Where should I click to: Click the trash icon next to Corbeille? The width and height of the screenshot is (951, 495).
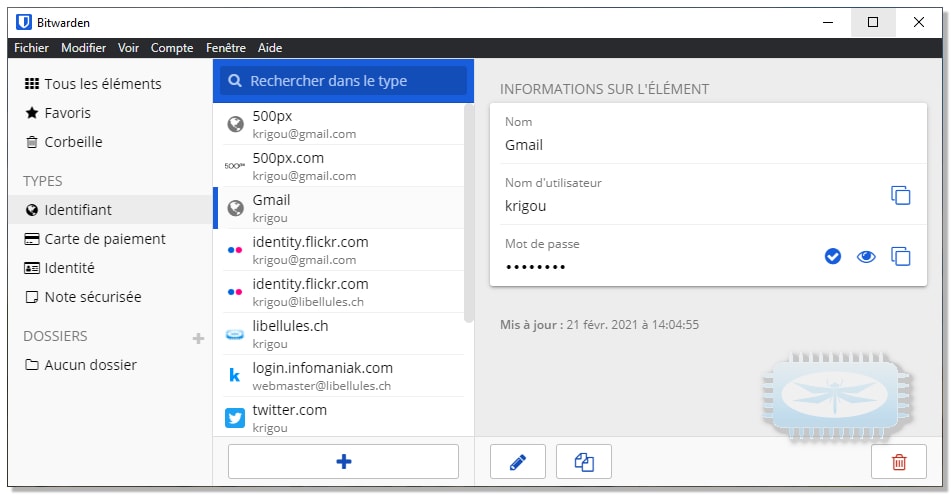pyautogui.click(x=32, y=142)
